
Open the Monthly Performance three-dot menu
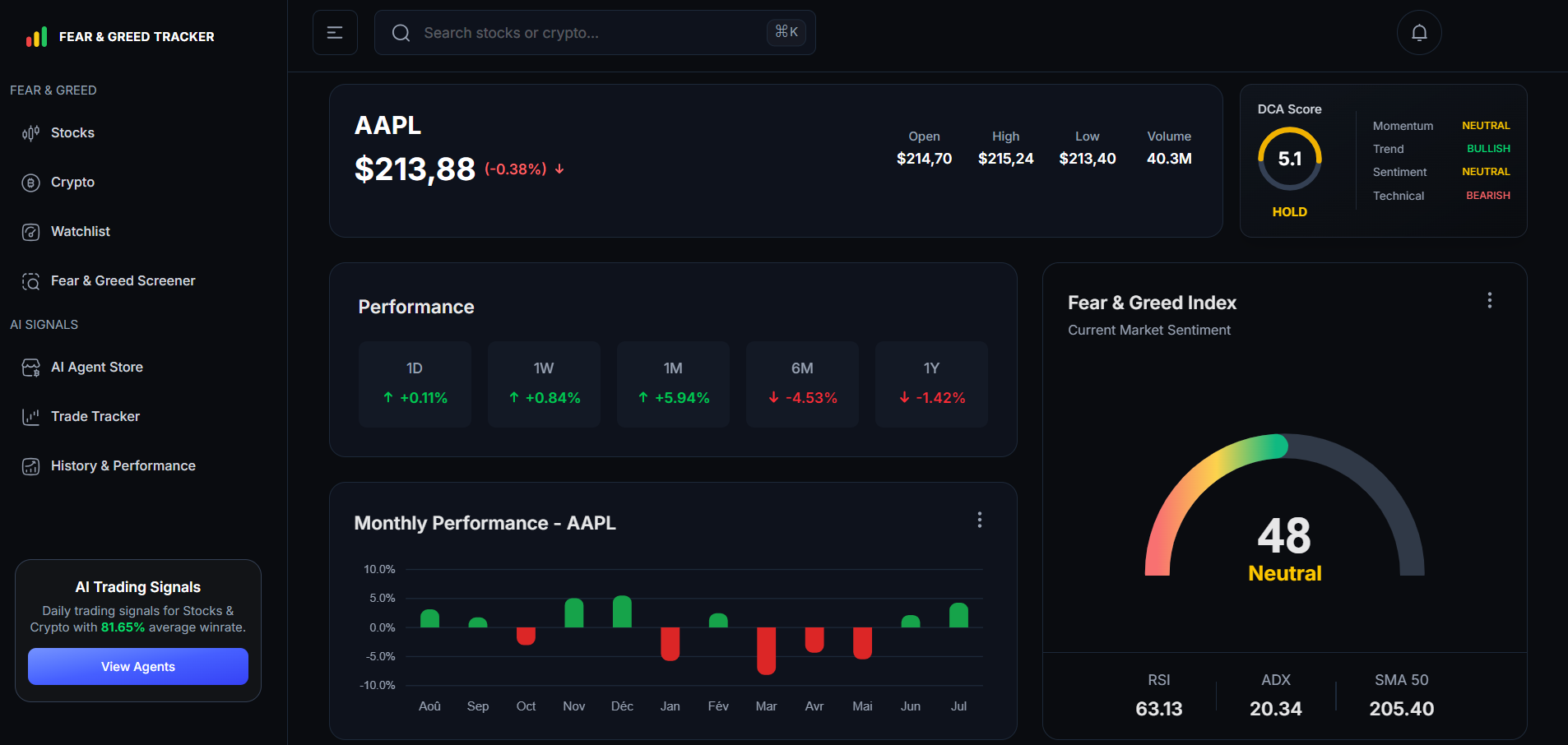979,520
